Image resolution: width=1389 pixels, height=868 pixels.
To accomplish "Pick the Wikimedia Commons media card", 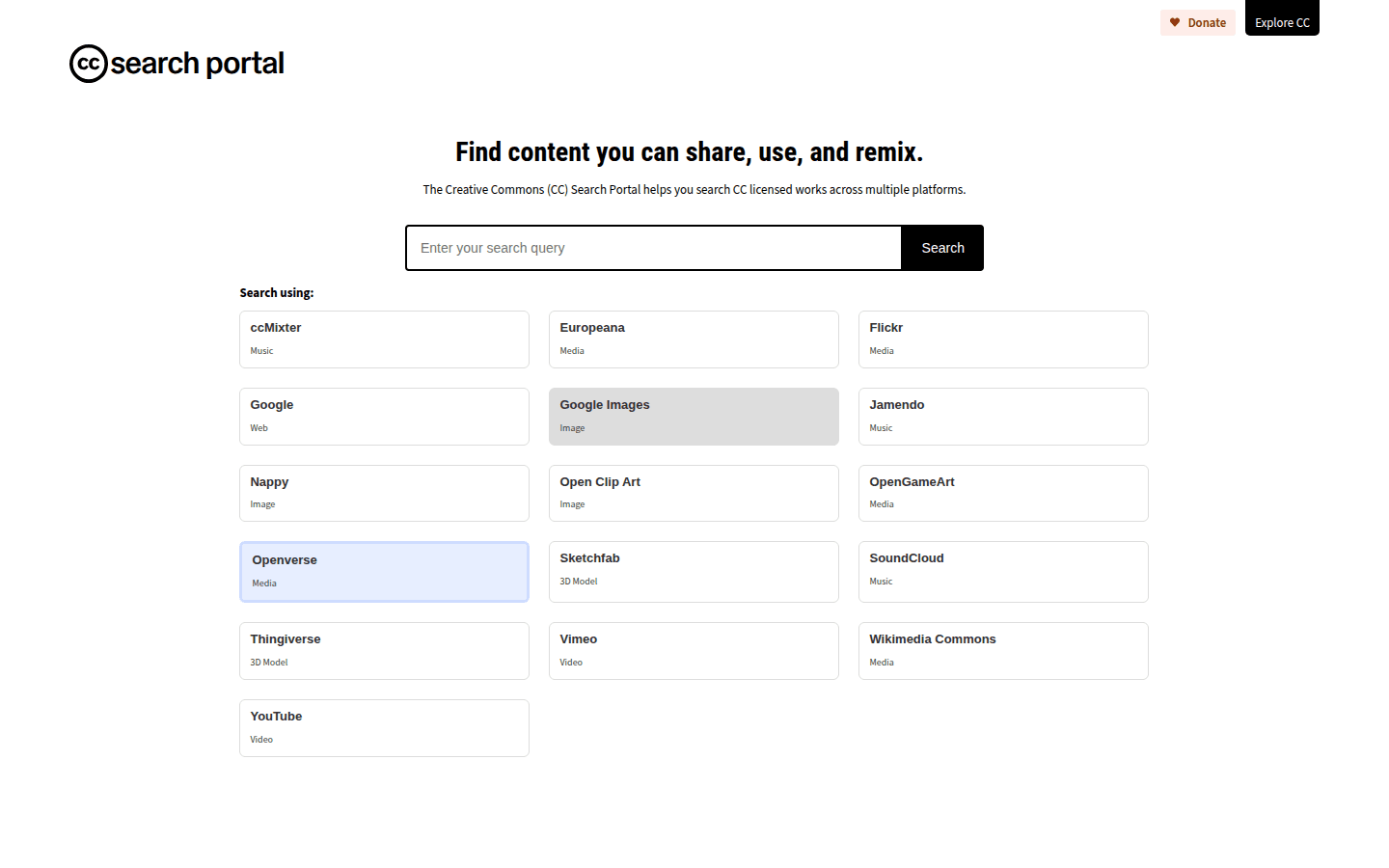I will [x=1003, y=651].
